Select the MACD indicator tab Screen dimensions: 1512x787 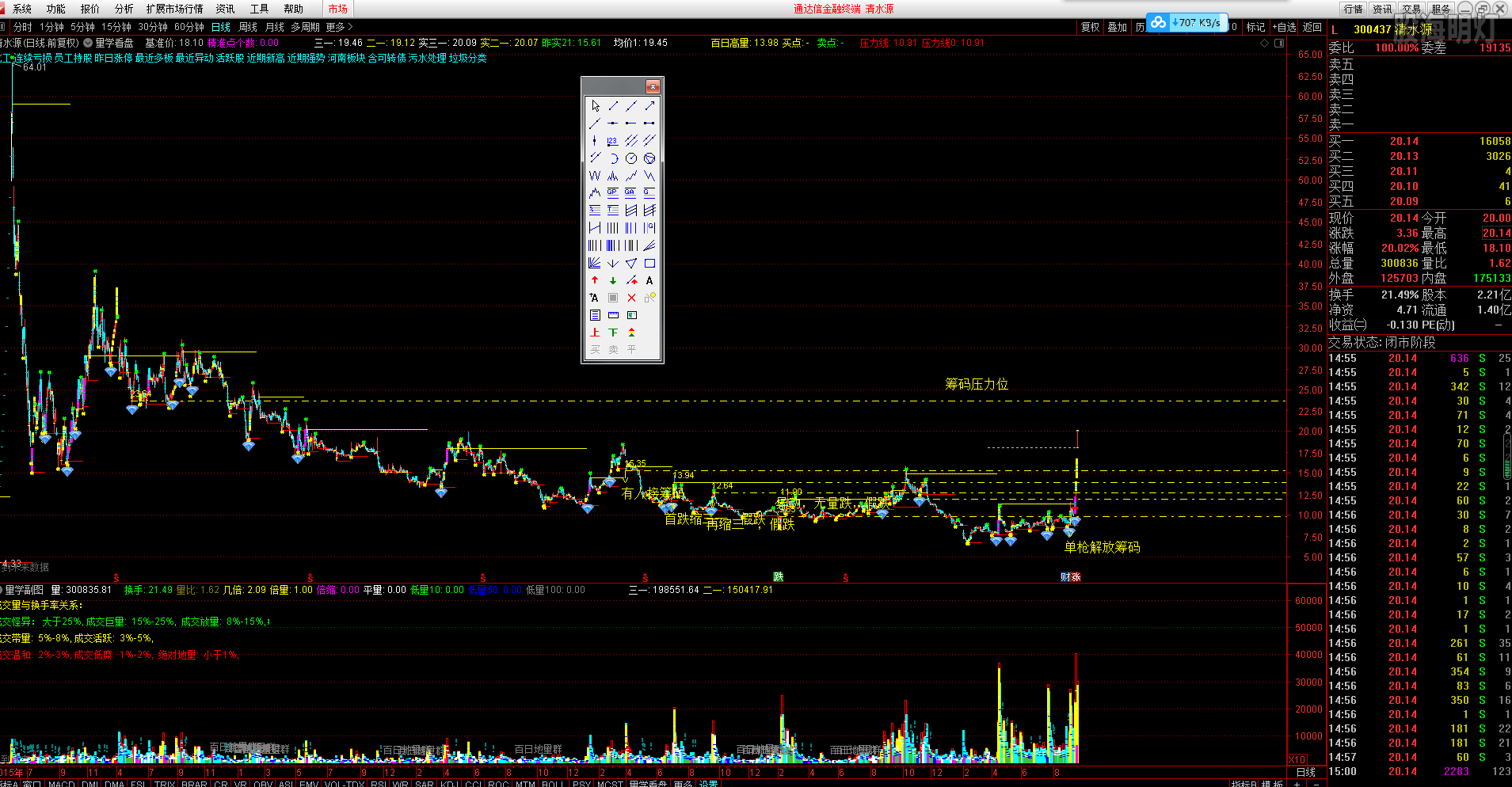(x=62, y=784)
